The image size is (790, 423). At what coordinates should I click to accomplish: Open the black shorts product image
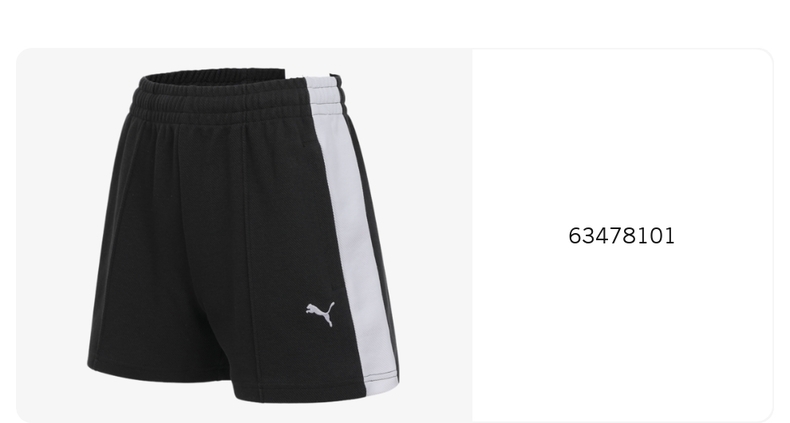coord(244,236)
